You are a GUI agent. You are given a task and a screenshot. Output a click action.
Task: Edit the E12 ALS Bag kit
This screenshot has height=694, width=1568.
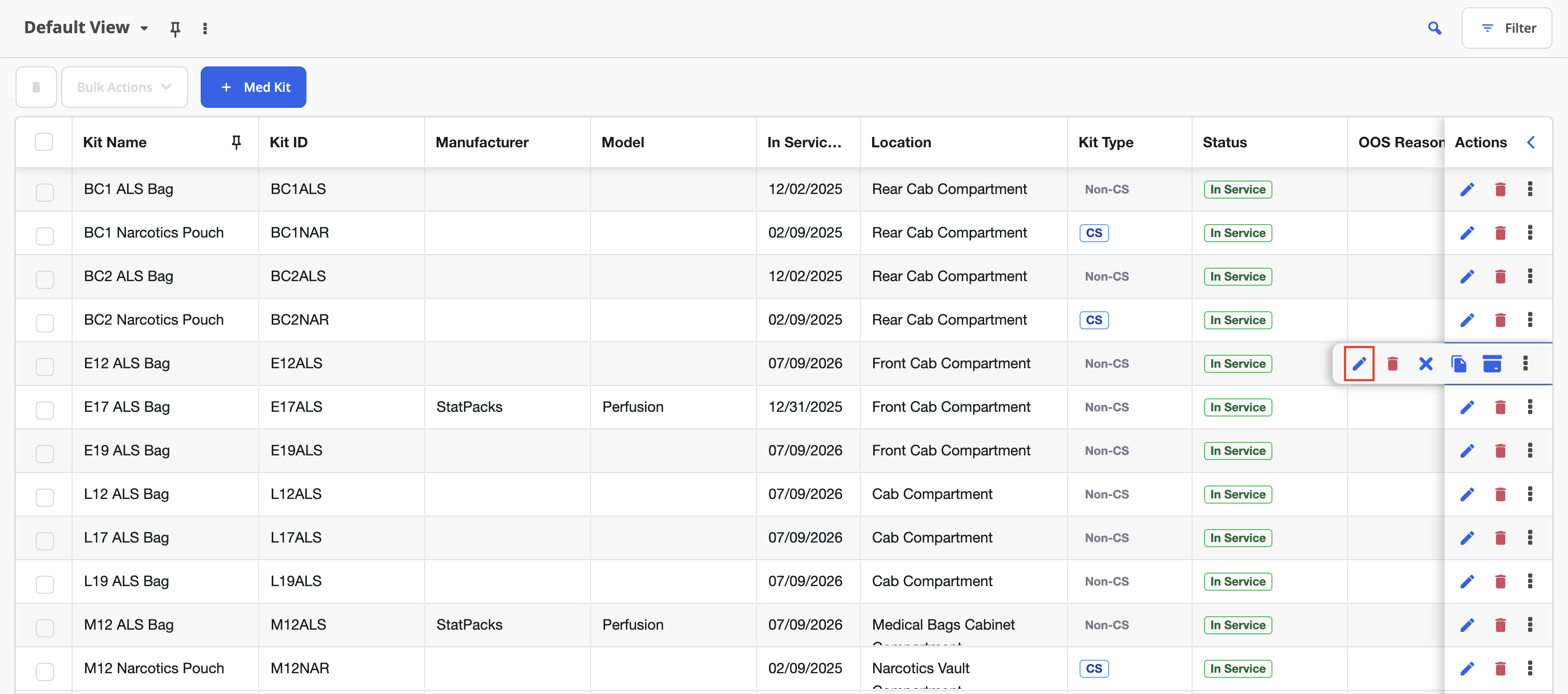pyautogui.click(x=1359, y=364)
